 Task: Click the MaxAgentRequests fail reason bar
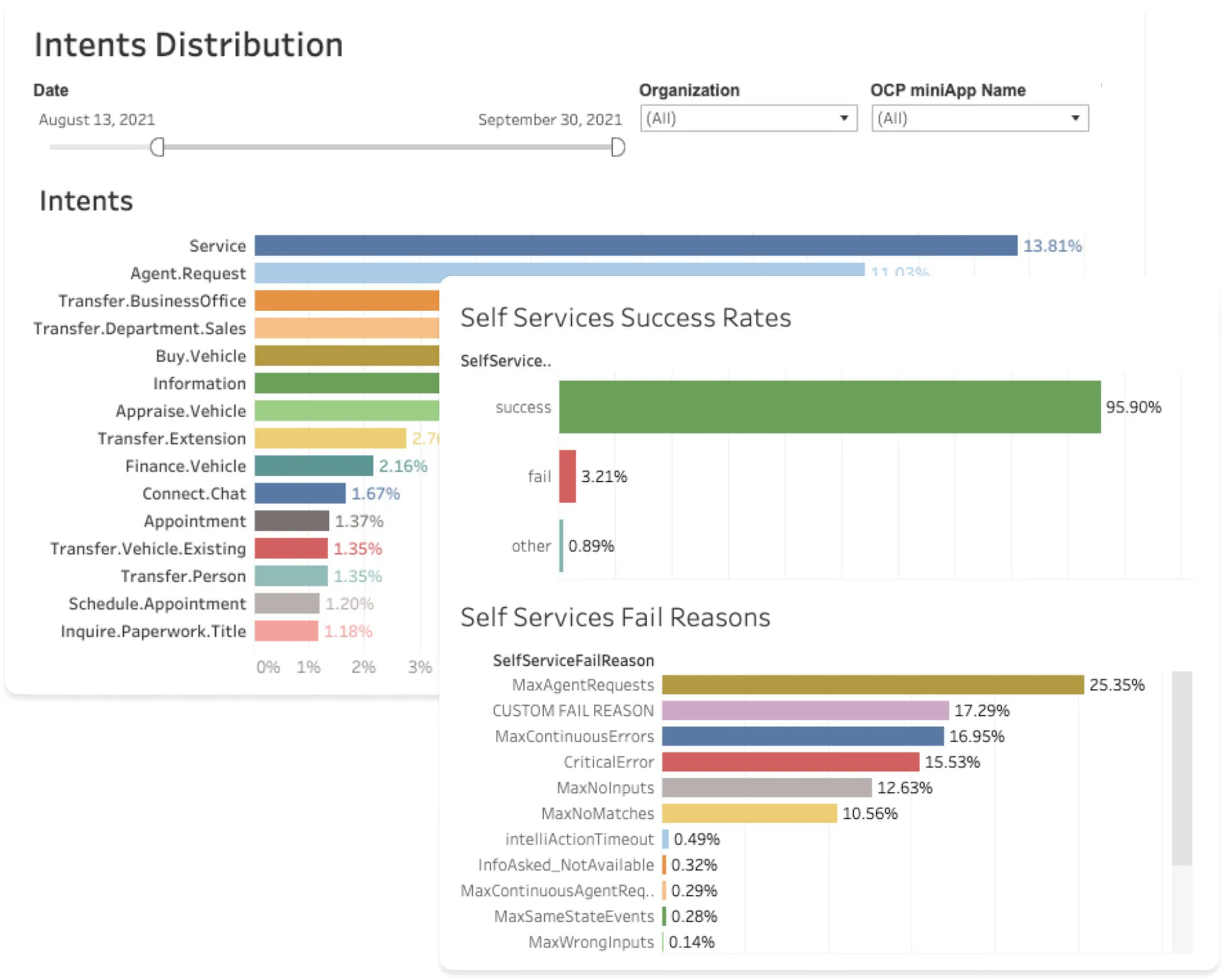[872, 684]
